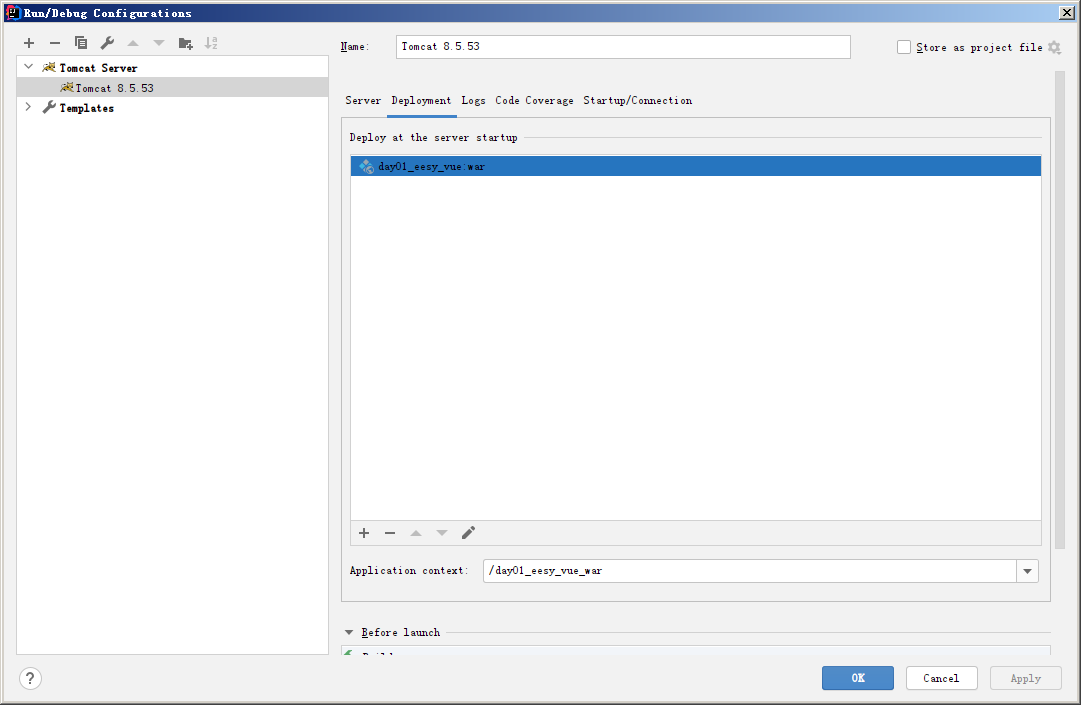The image size is (1081, 705).
Task: Create a new configuration folder
Action: tap(185, 43)
